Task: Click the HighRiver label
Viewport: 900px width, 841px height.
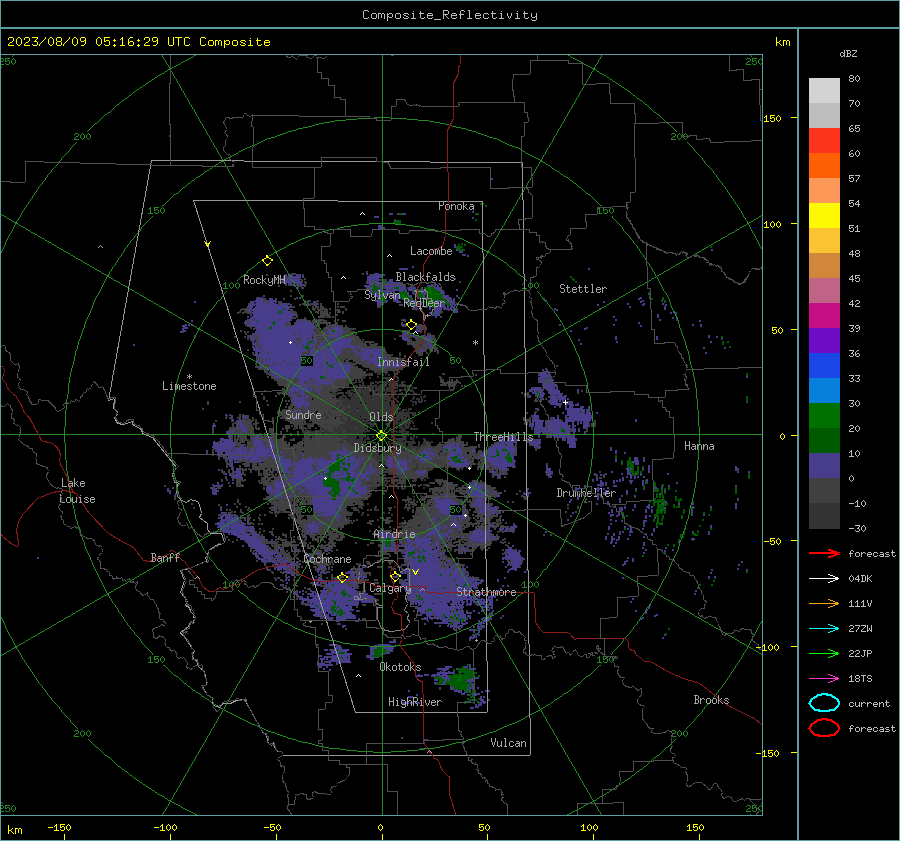Action: pyautogui.click(x=415, y=702)
